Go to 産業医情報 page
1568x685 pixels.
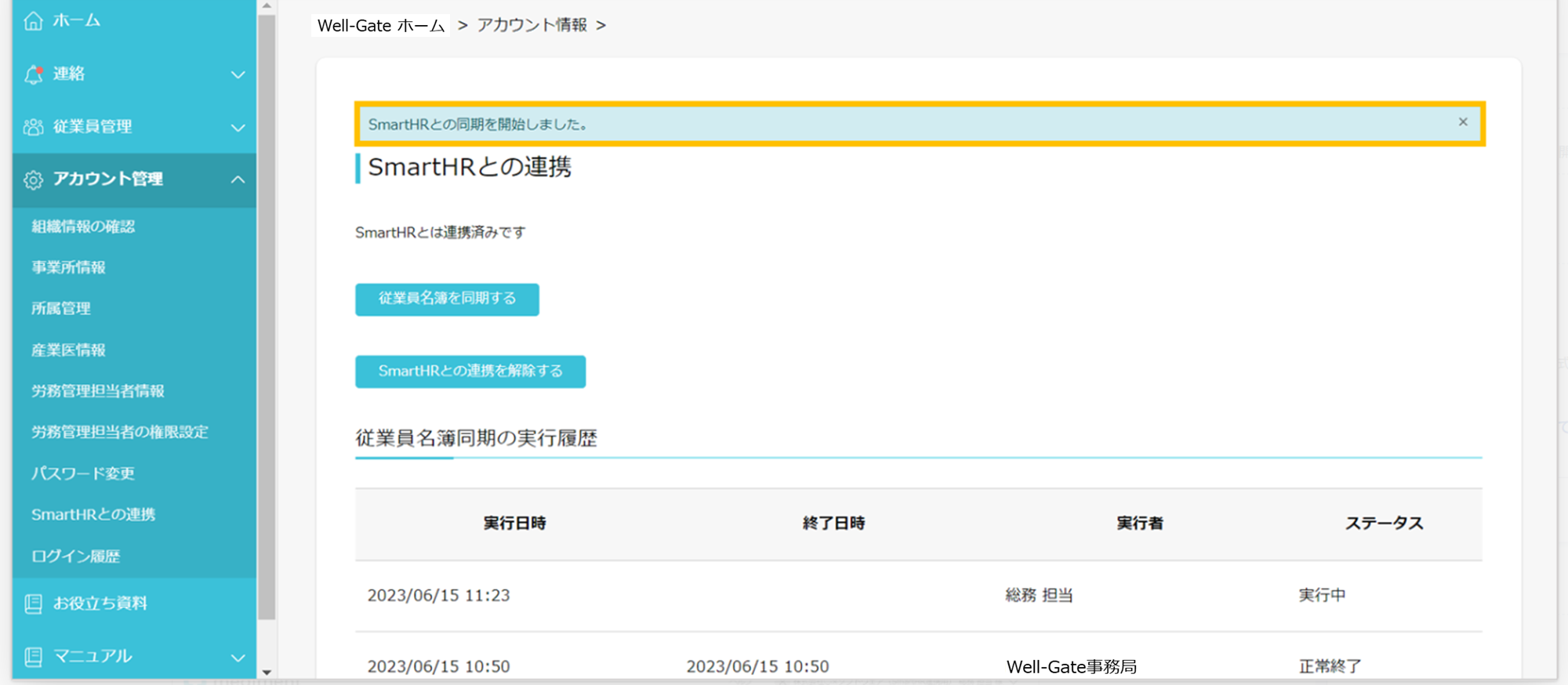tap(68, 350)
